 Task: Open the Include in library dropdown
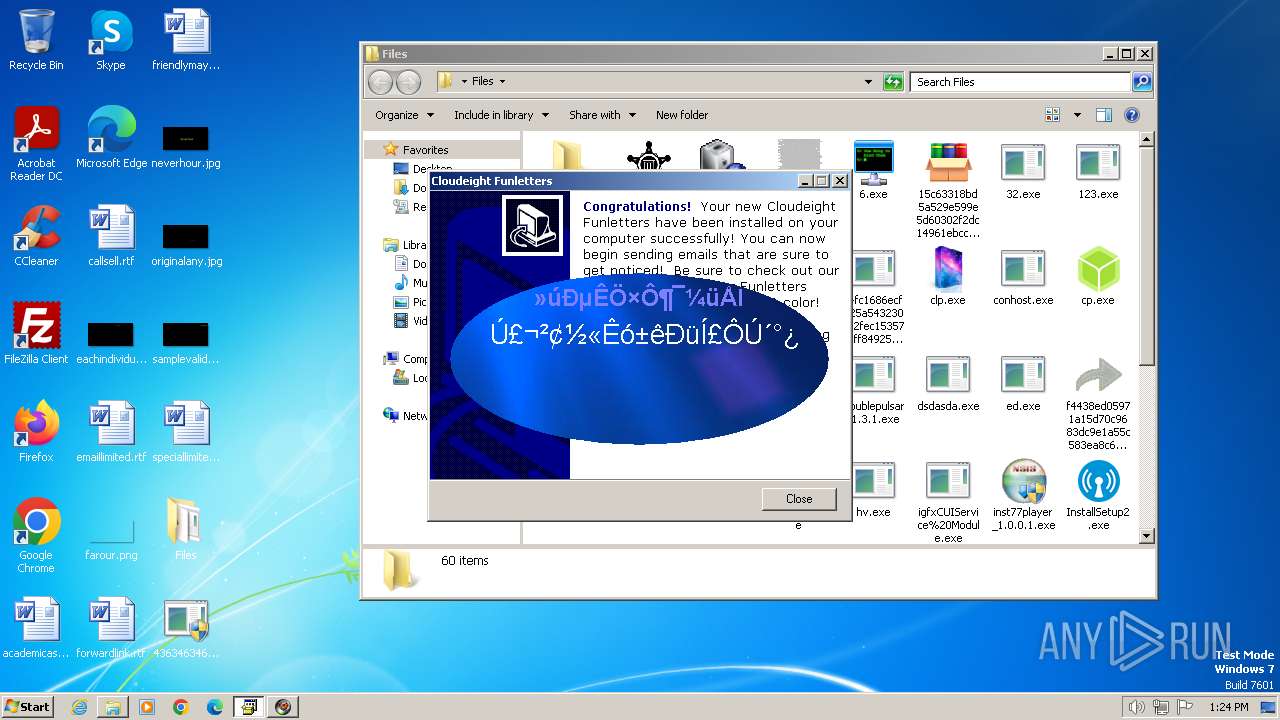501,115
